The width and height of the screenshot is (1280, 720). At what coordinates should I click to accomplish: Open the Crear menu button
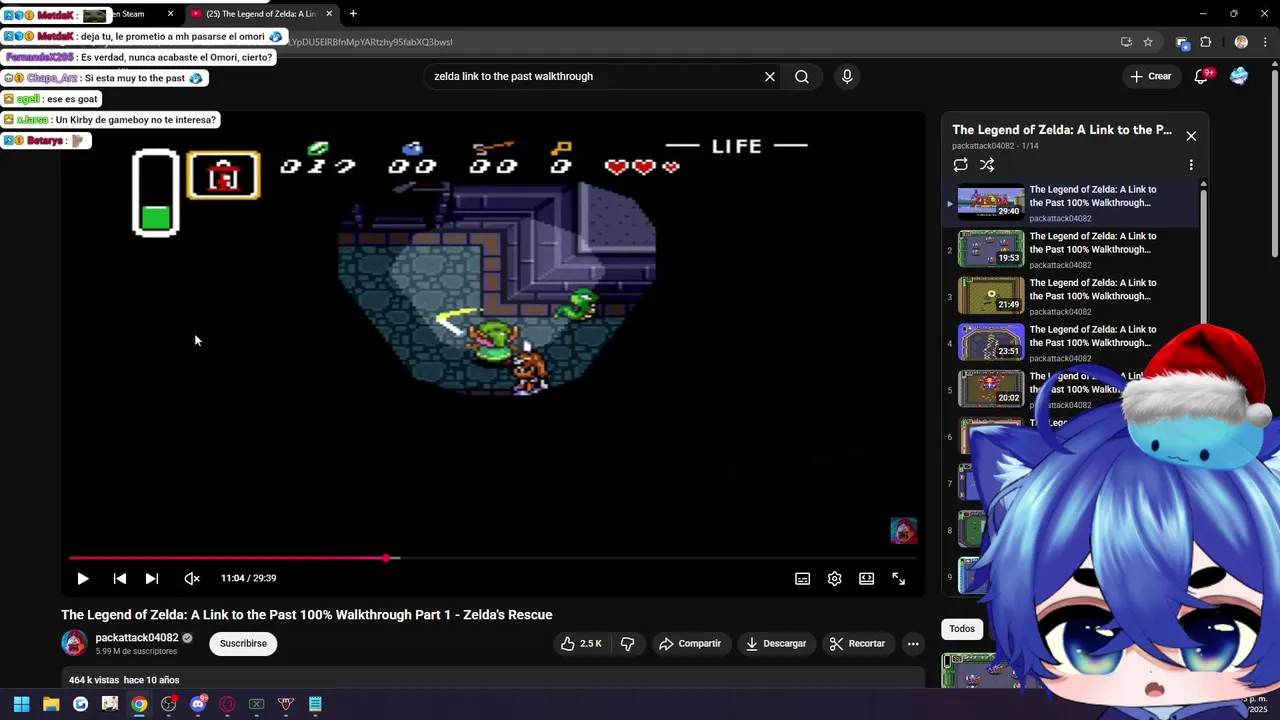click(x=1150, y=76)
